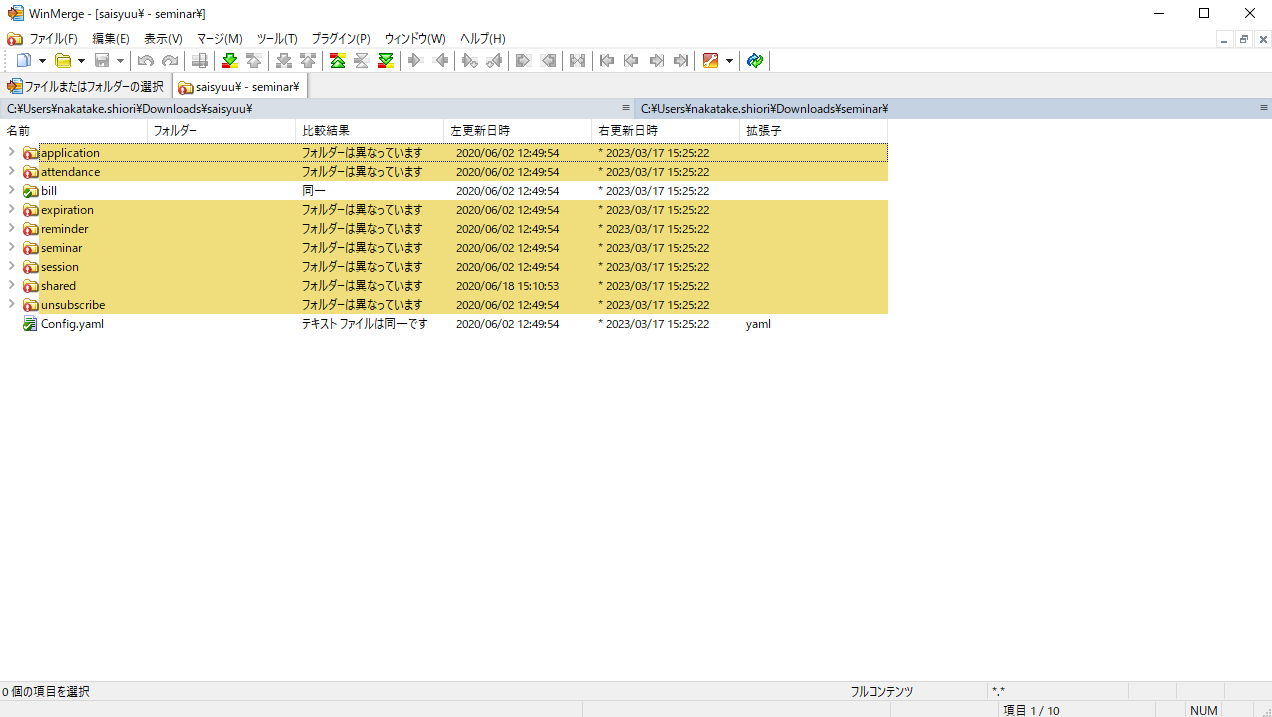Open the 表示(V) menu
1272x717 pixels.
point(163,38)
